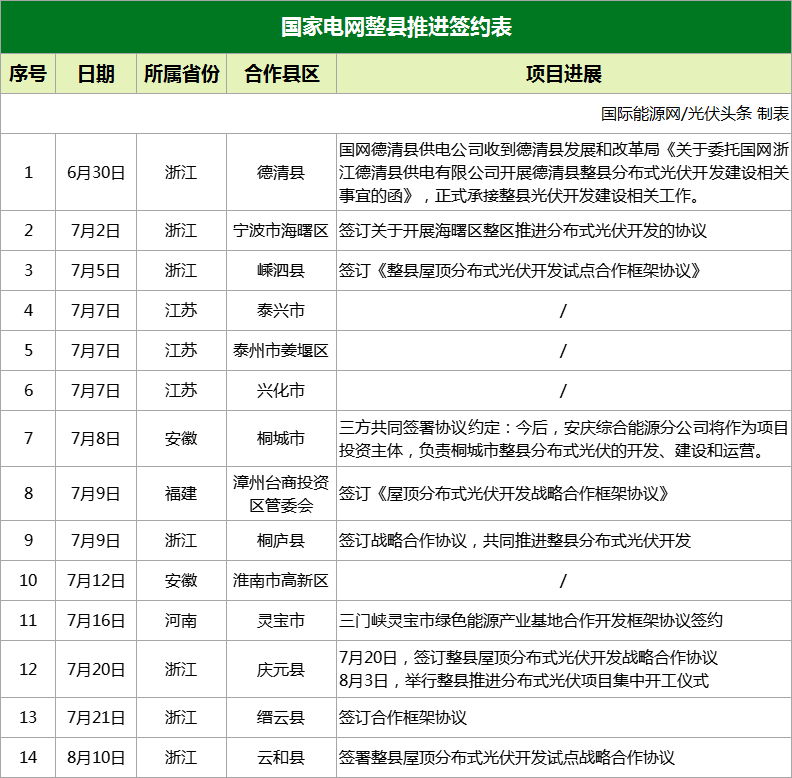The width and height of the screenshot is (792, 778).
Task: Select the 德清县 cell
Action: pyautogui.click(x=281, y=173)
